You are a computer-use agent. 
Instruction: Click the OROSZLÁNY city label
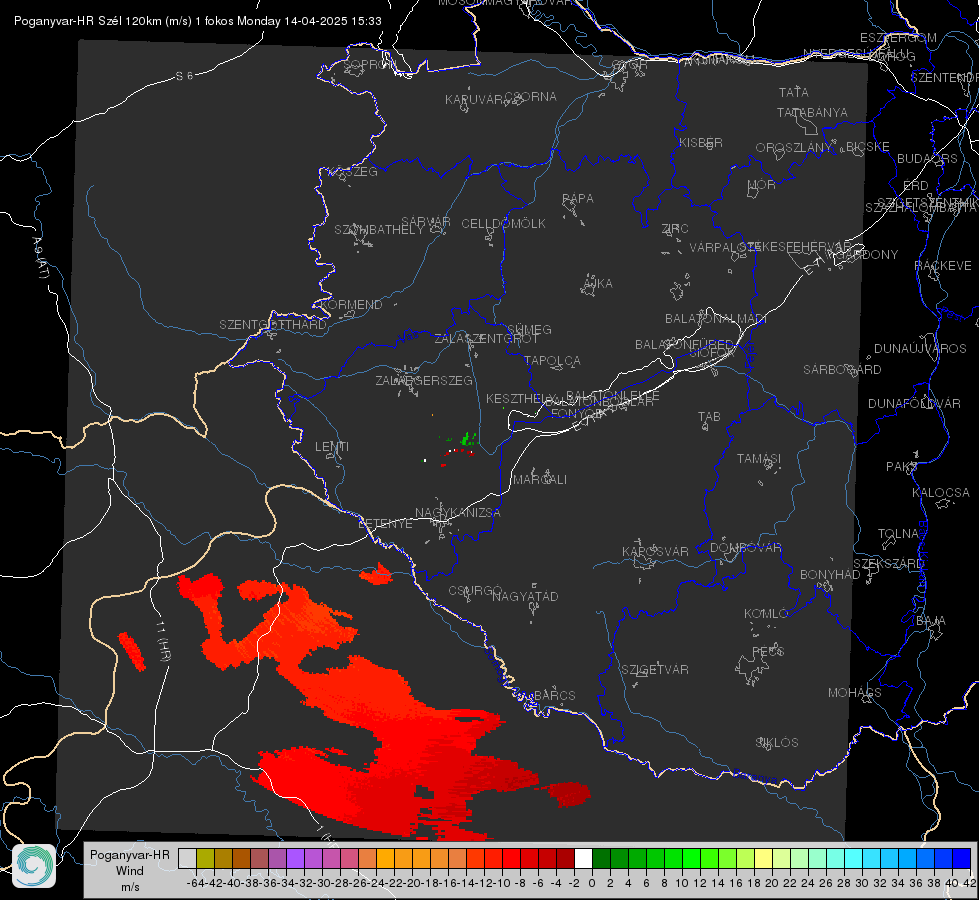[x=794, y=148]
